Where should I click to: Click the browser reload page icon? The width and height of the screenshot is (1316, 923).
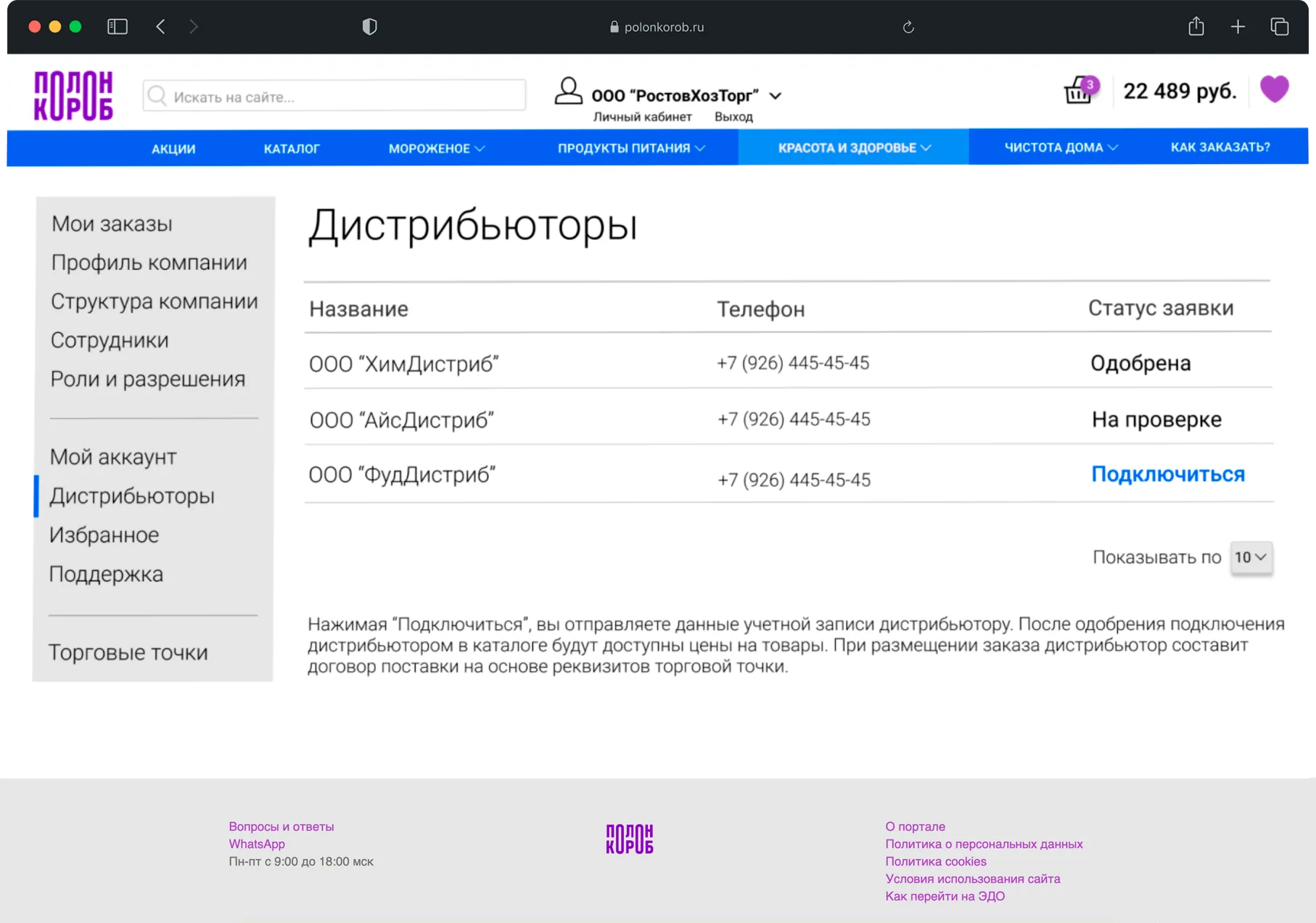pyautogui.click(x=908, y=28)
